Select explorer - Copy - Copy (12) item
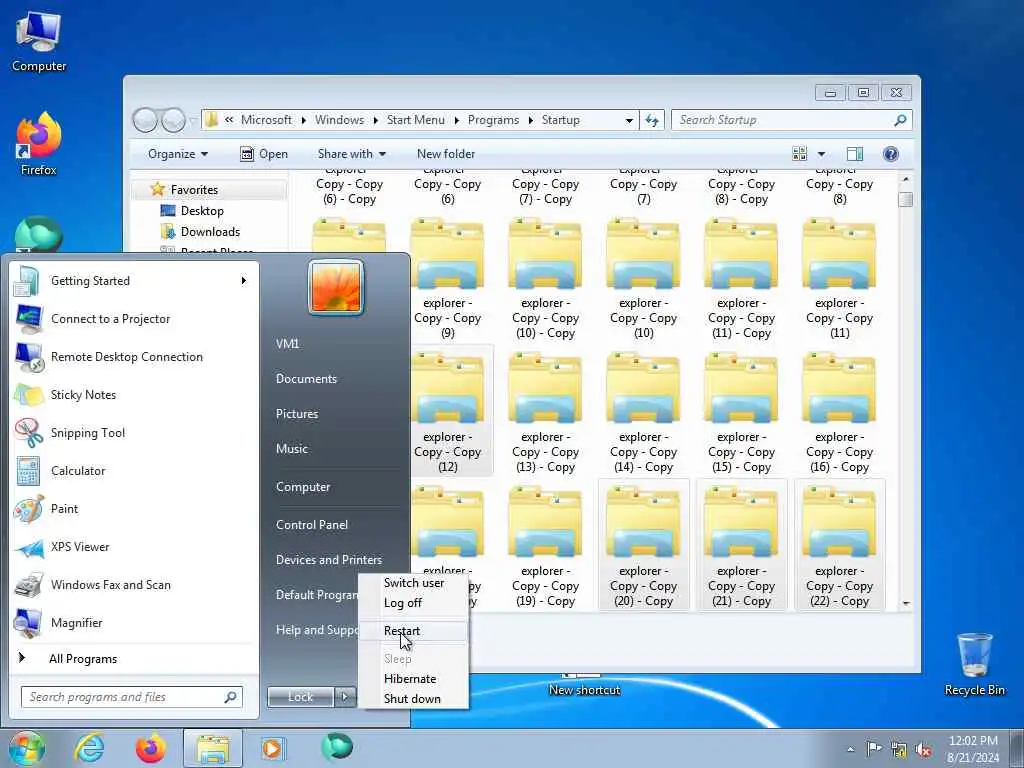 coord(448,411)
